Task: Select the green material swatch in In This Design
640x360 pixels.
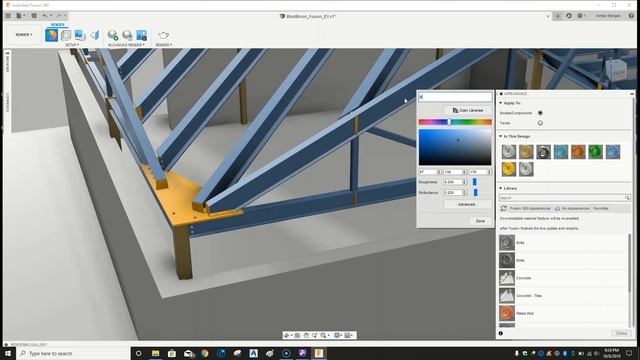Action: (x=596, y=152)
